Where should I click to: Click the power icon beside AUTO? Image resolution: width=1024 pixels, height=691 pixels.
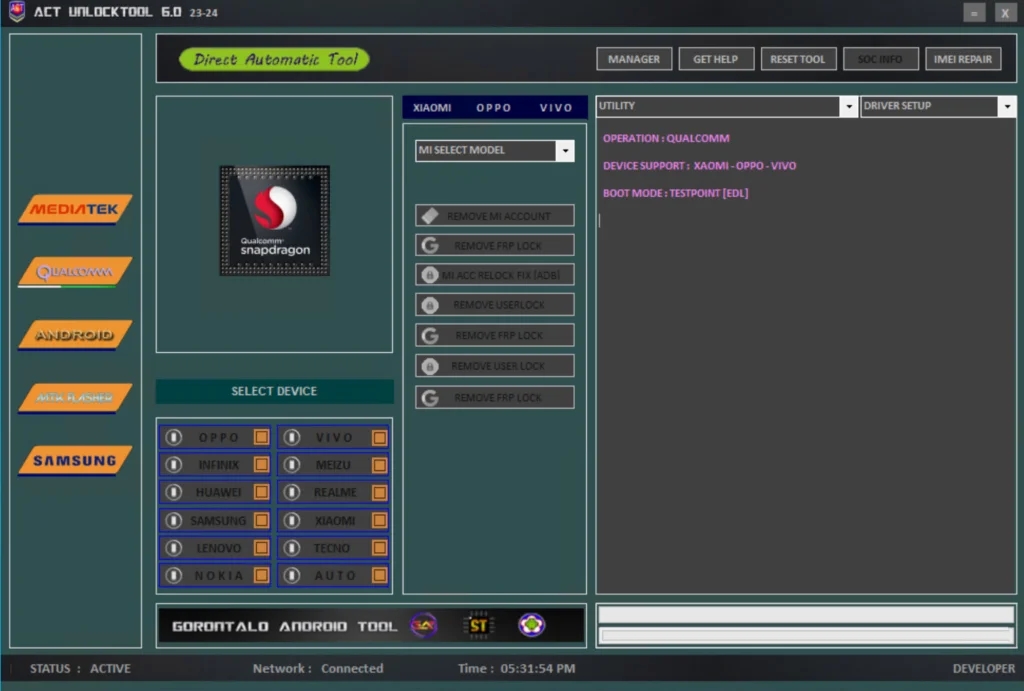tap(292, 575)
